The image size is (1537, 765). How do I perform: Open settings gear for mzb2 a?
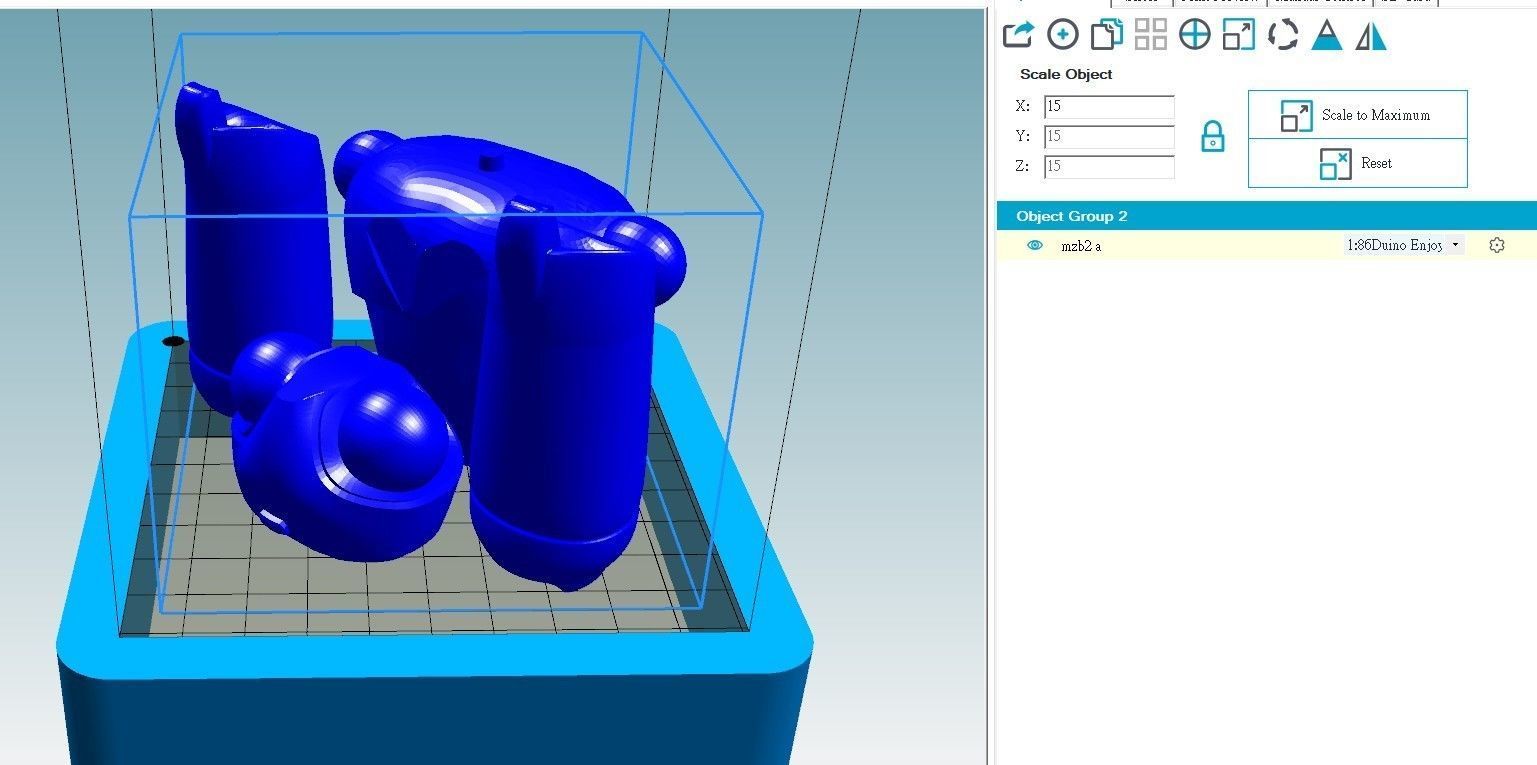(x=1497, y=245)
